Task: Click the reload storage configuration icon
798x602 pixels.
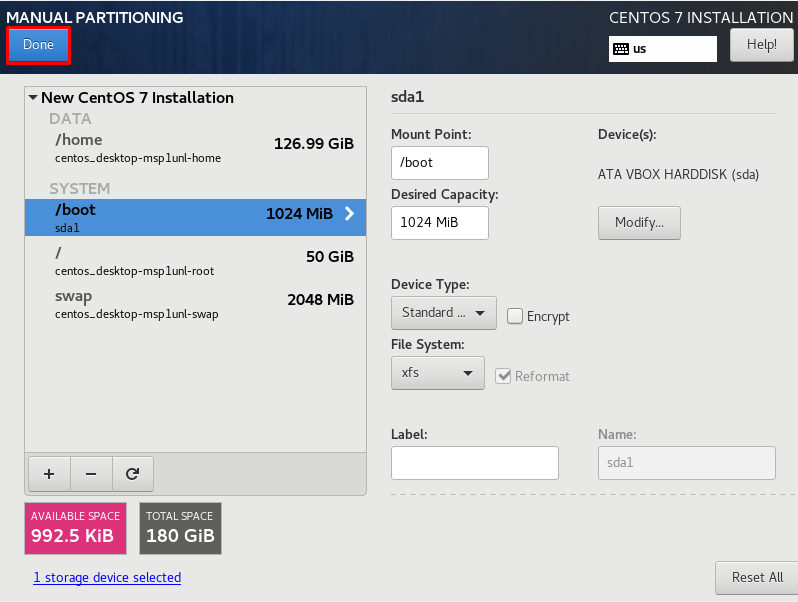Action: [x=132, y=474]
